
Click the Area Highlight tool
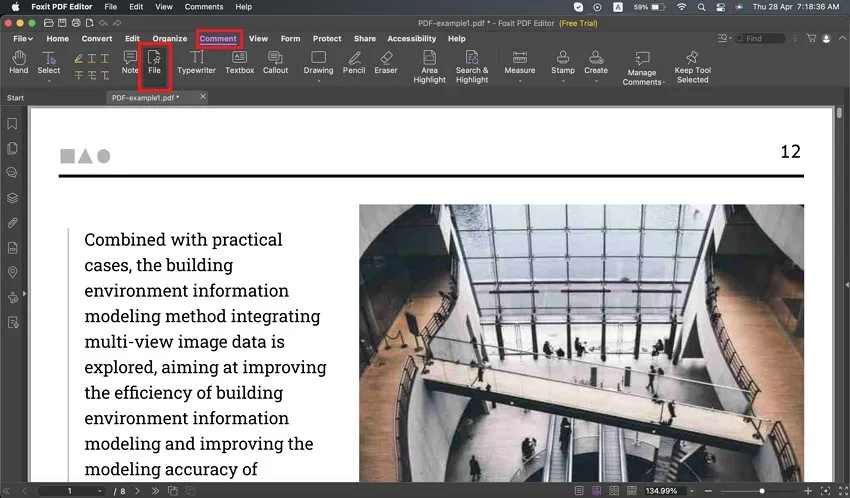[x=429, y=66]
